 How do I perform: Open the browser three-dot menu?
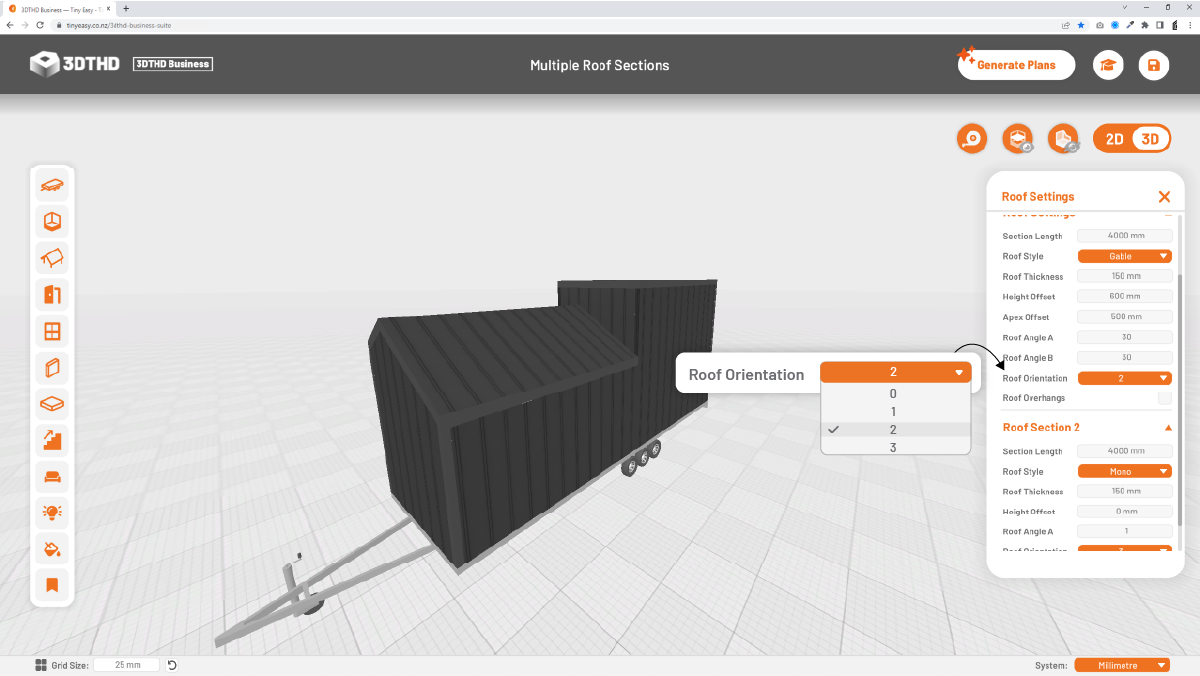[x=1190, y=25]
